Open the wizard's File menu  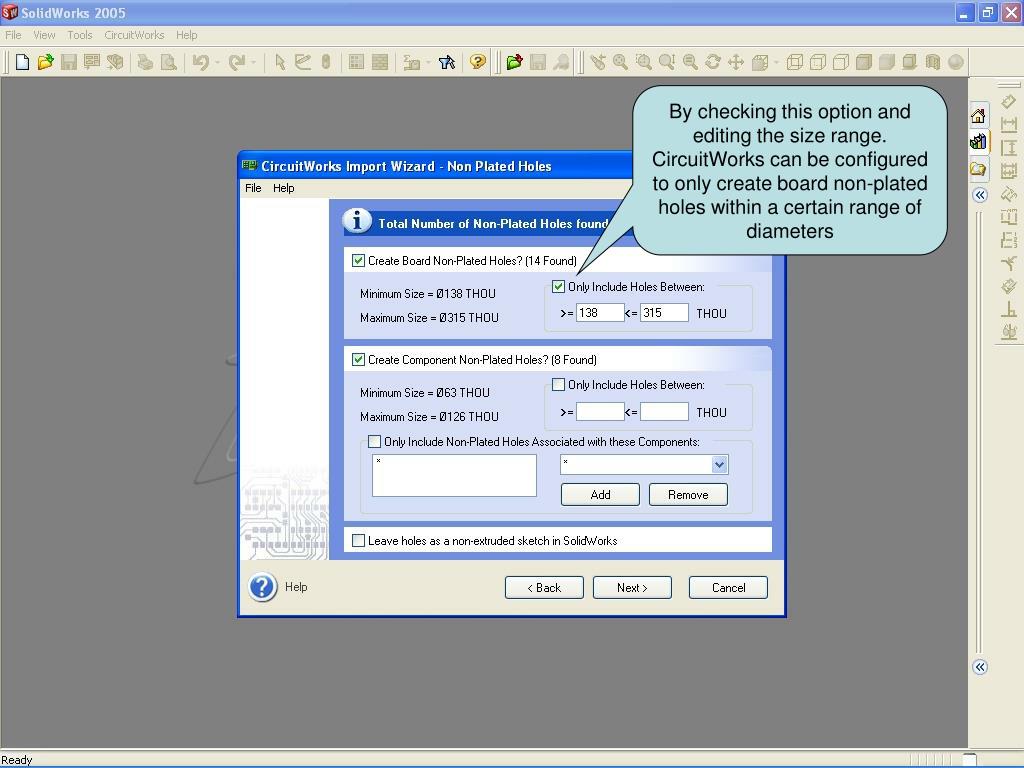tap(253, 187)
